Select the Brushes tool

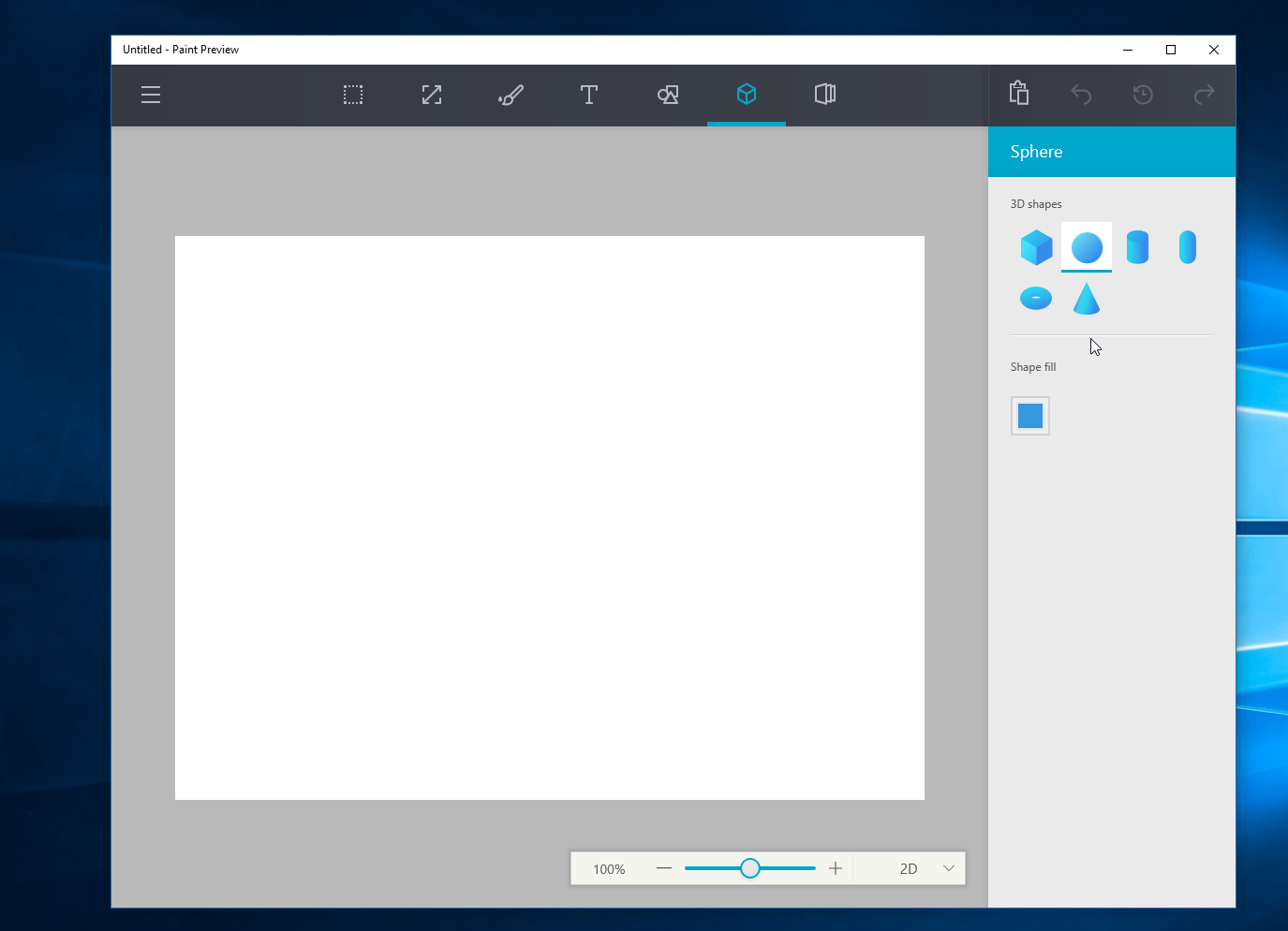[x=511, y=95]
